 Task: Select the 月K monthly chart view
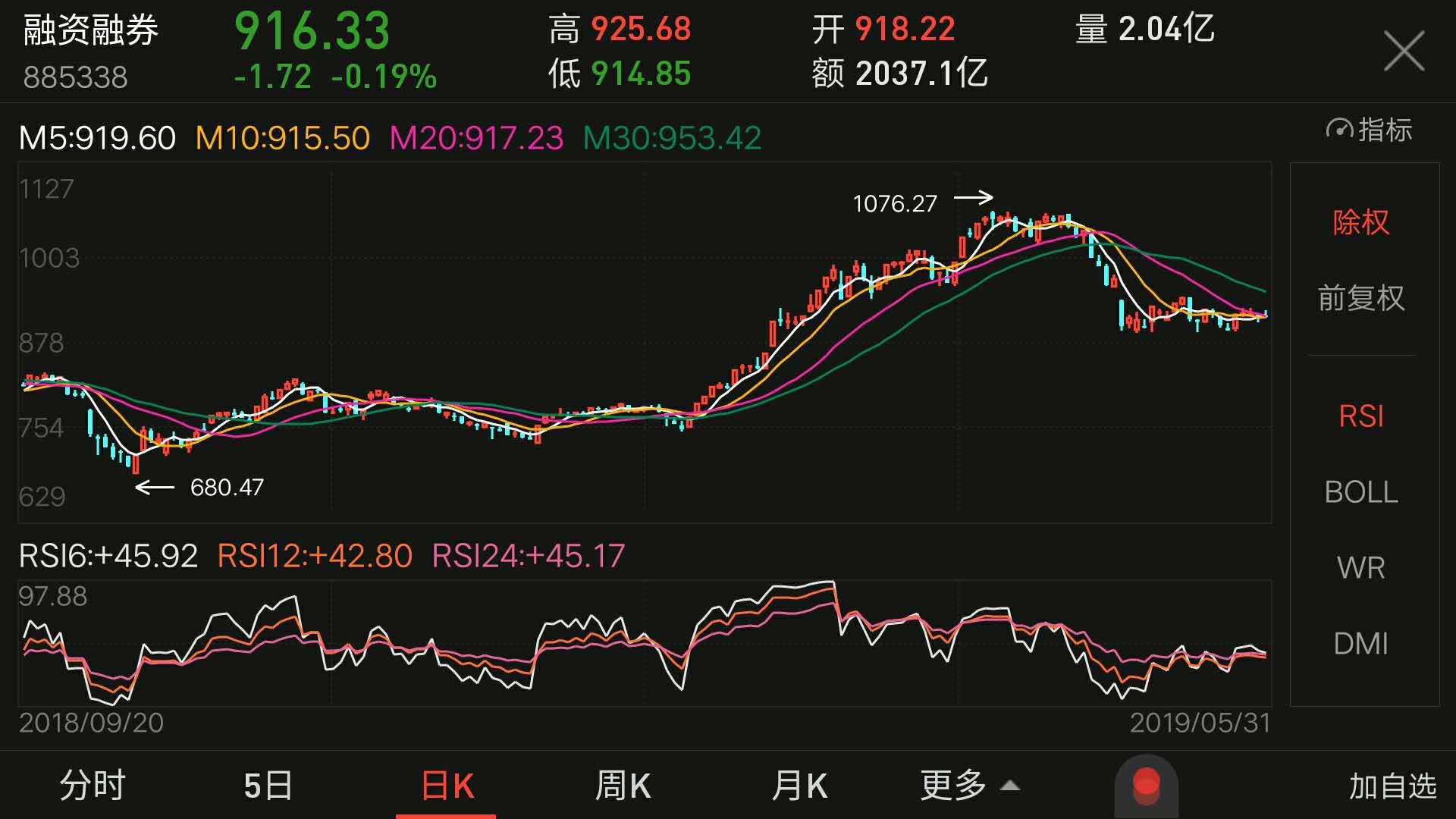tap(799, 786)
